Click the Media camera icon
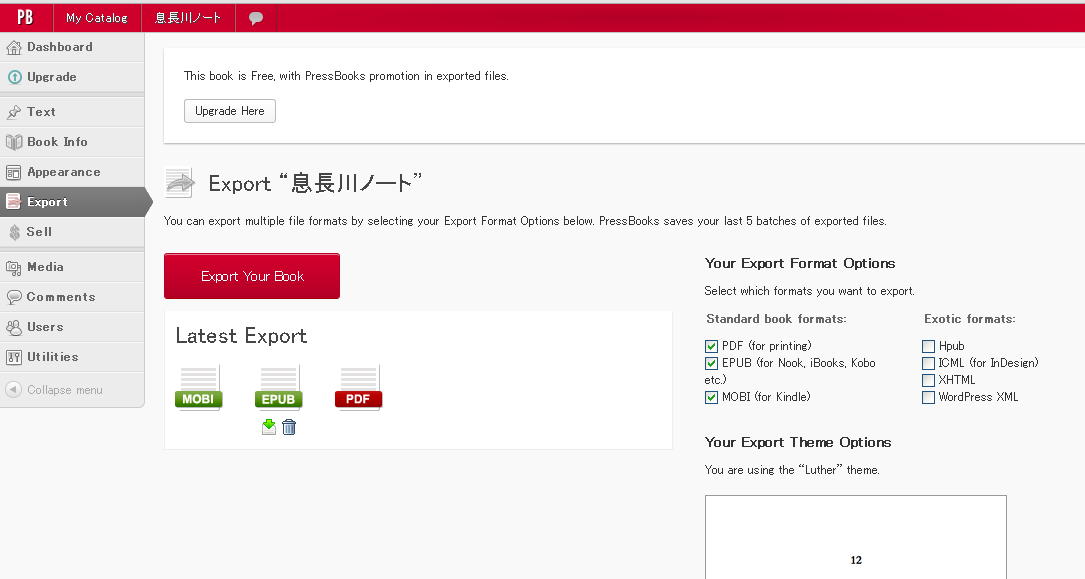This screenshot has height=579, width=1085. [x=14, y=267]
